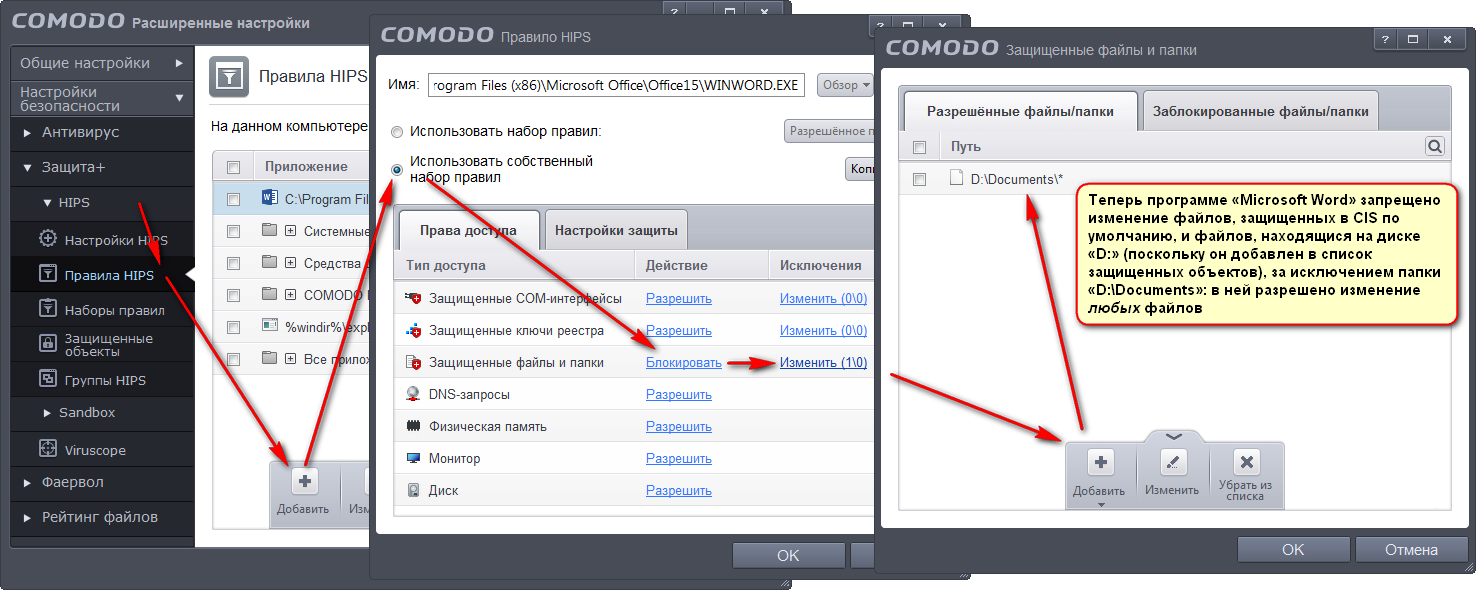Click the Защищенные COM-интерфейсы icon
Screen dimensions: 1476x590
coord(413,298)
